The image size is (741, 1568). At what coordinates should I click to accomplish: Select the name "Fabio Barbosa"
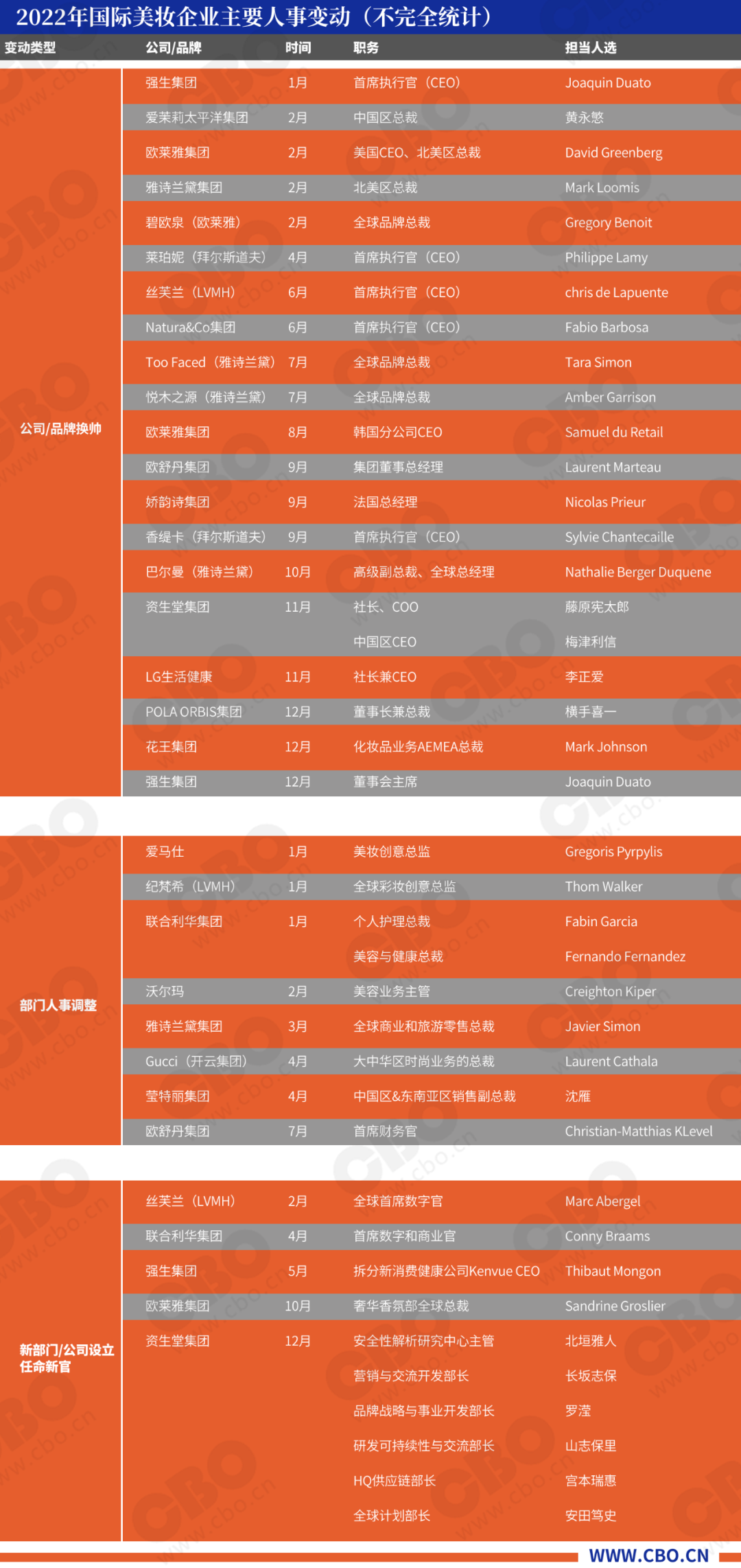(x=607, y=327)
